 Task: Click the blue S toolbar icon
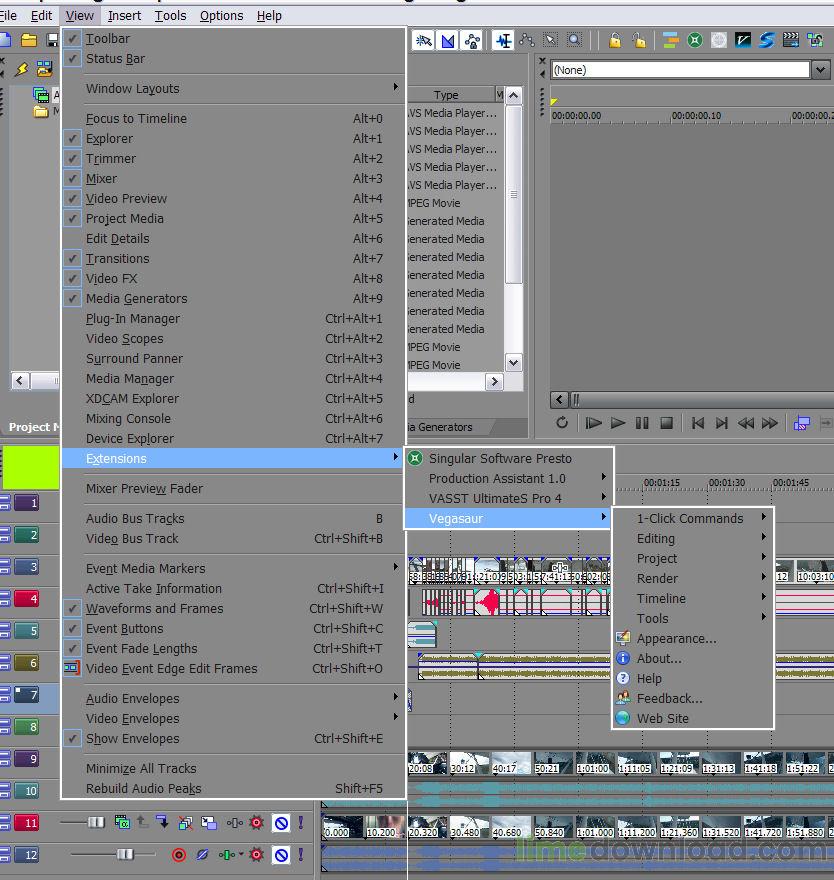(x=767, y=40)
